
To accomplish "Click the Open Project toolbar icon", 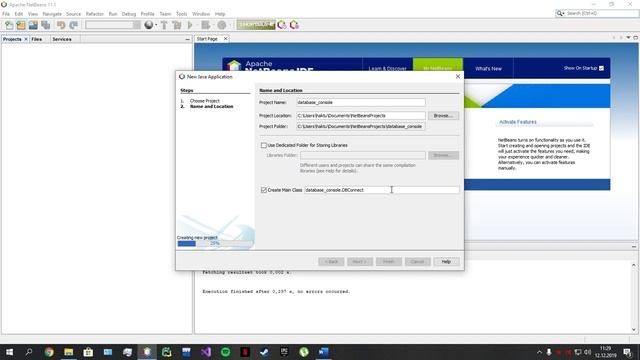I will click(x=33, y=25).
